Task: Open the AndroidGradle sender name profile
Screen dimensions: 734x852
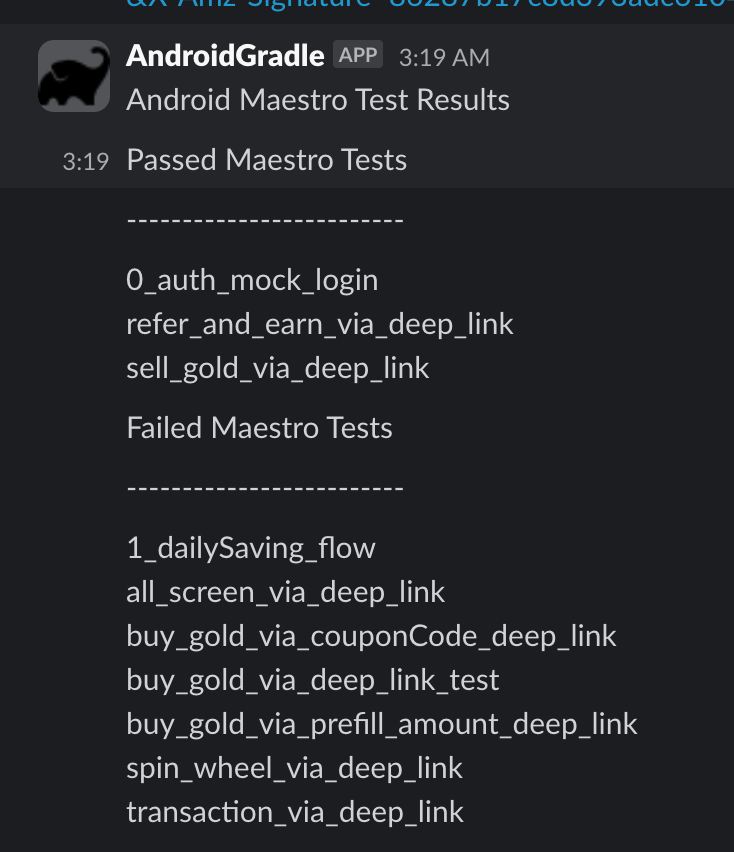Action: coord(225,56)
